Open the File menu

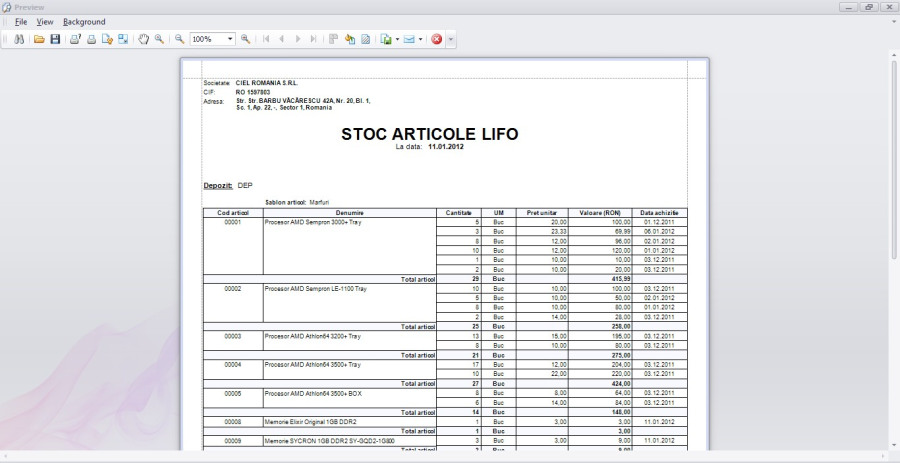[x=21, y=22]
